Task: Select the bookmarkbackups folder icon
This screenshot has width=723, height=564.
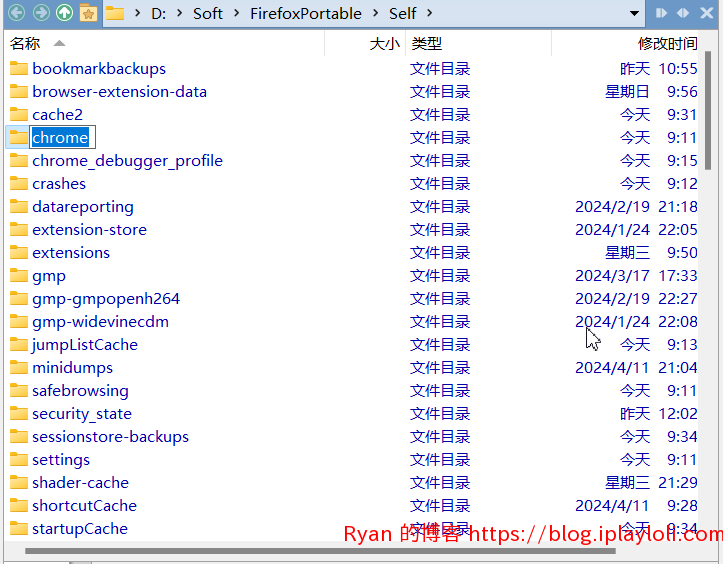Action: coord(19,68)
